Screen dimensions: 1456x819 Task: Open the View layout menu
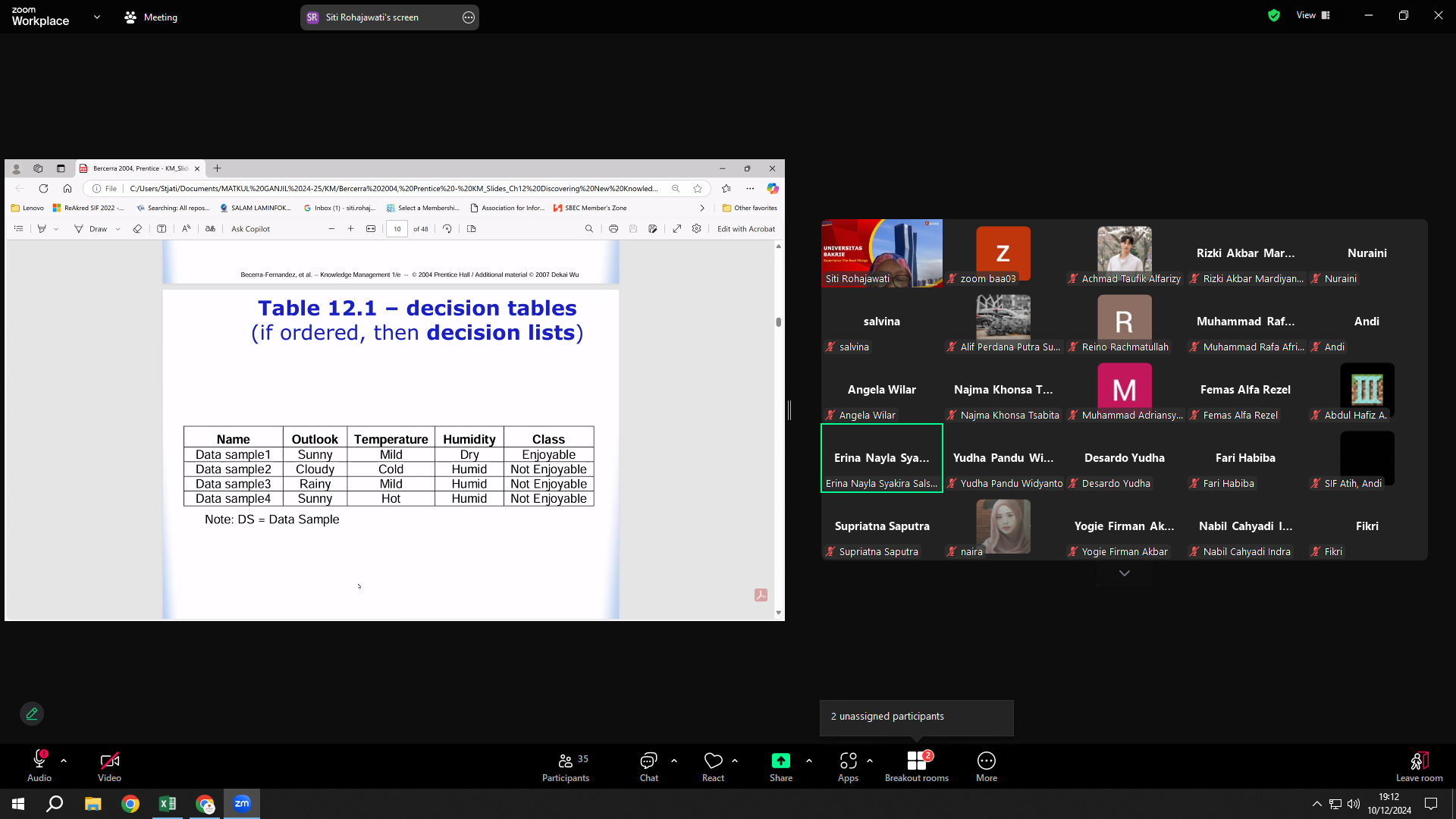pyautogui.click(x=1313, y=15)
